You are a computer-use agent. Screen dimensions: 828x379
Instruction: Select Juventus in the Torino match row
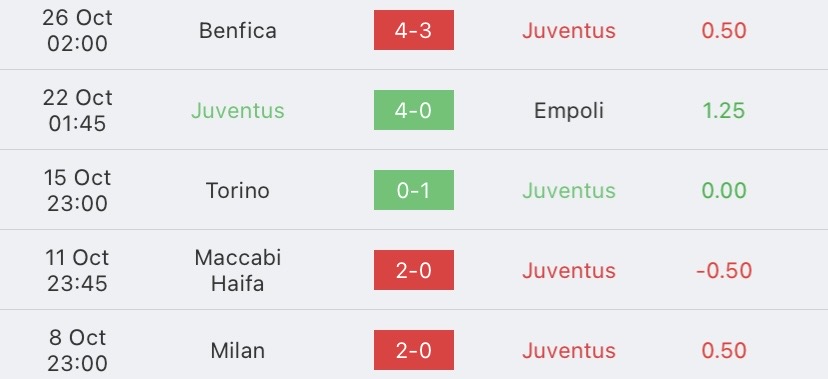point(569,191)
